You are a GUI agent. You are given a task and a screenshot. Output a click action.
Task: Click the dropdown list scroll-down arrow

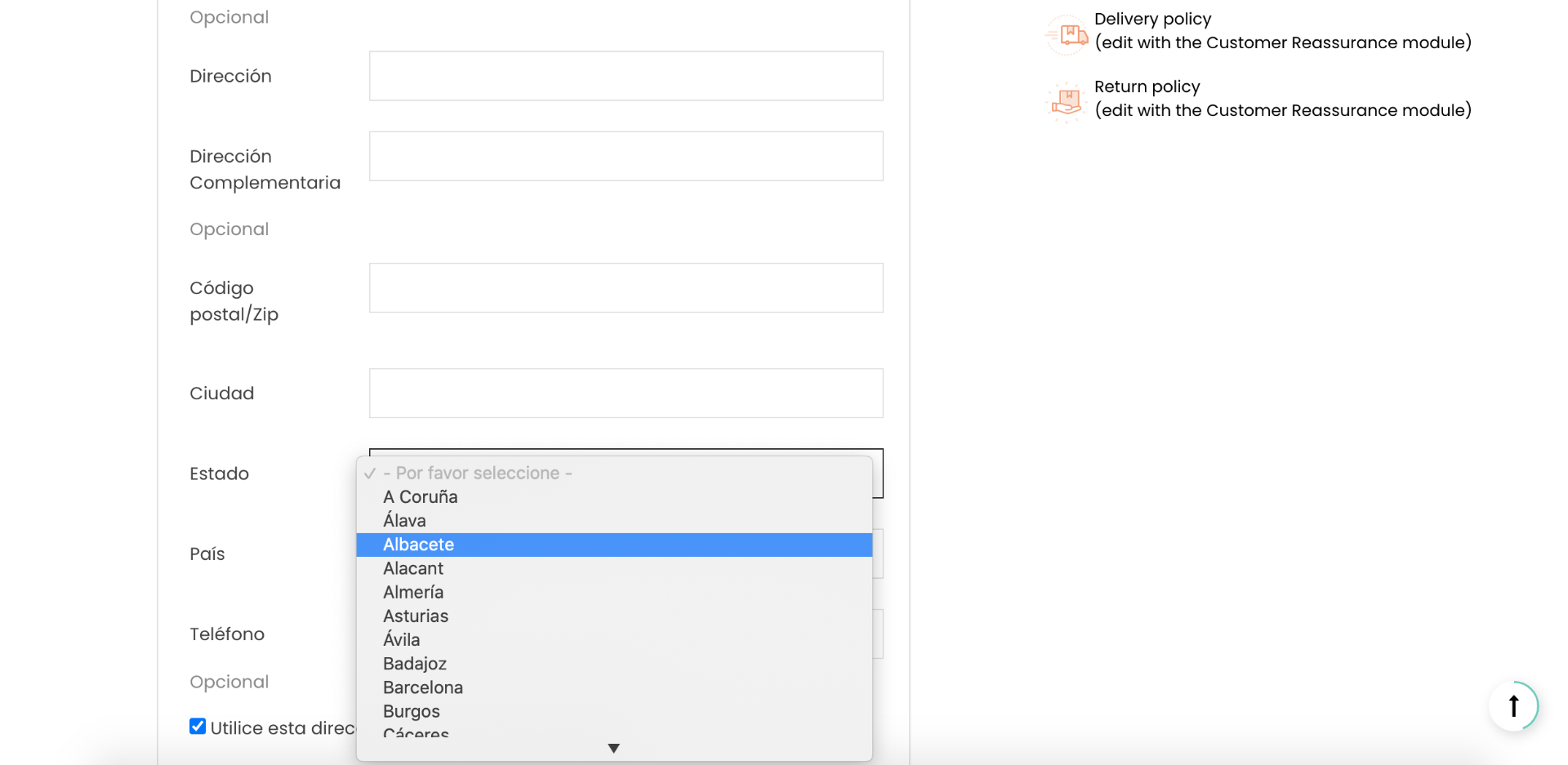tap(614, 748)
